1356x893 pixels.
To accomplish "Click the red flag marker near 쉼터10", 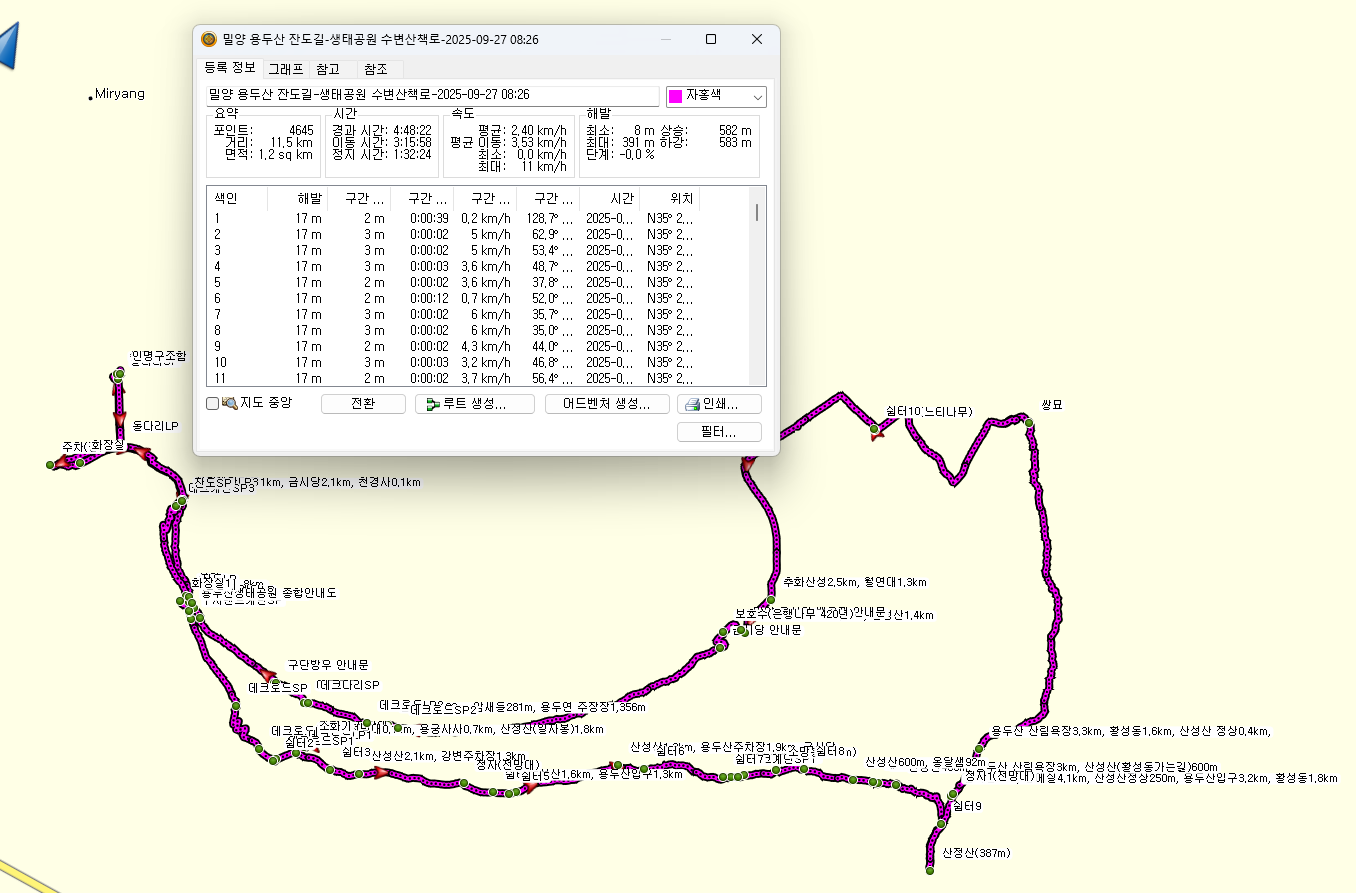I will pyautogui.click(x=876, y=433).
